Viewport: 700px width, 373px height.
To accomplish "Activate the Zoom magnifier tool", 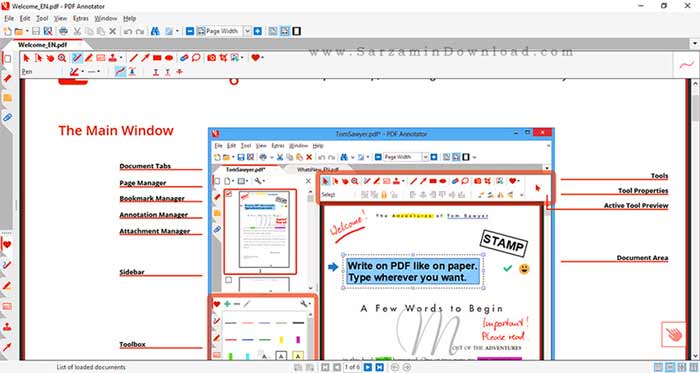I will [x=62, y=58].
